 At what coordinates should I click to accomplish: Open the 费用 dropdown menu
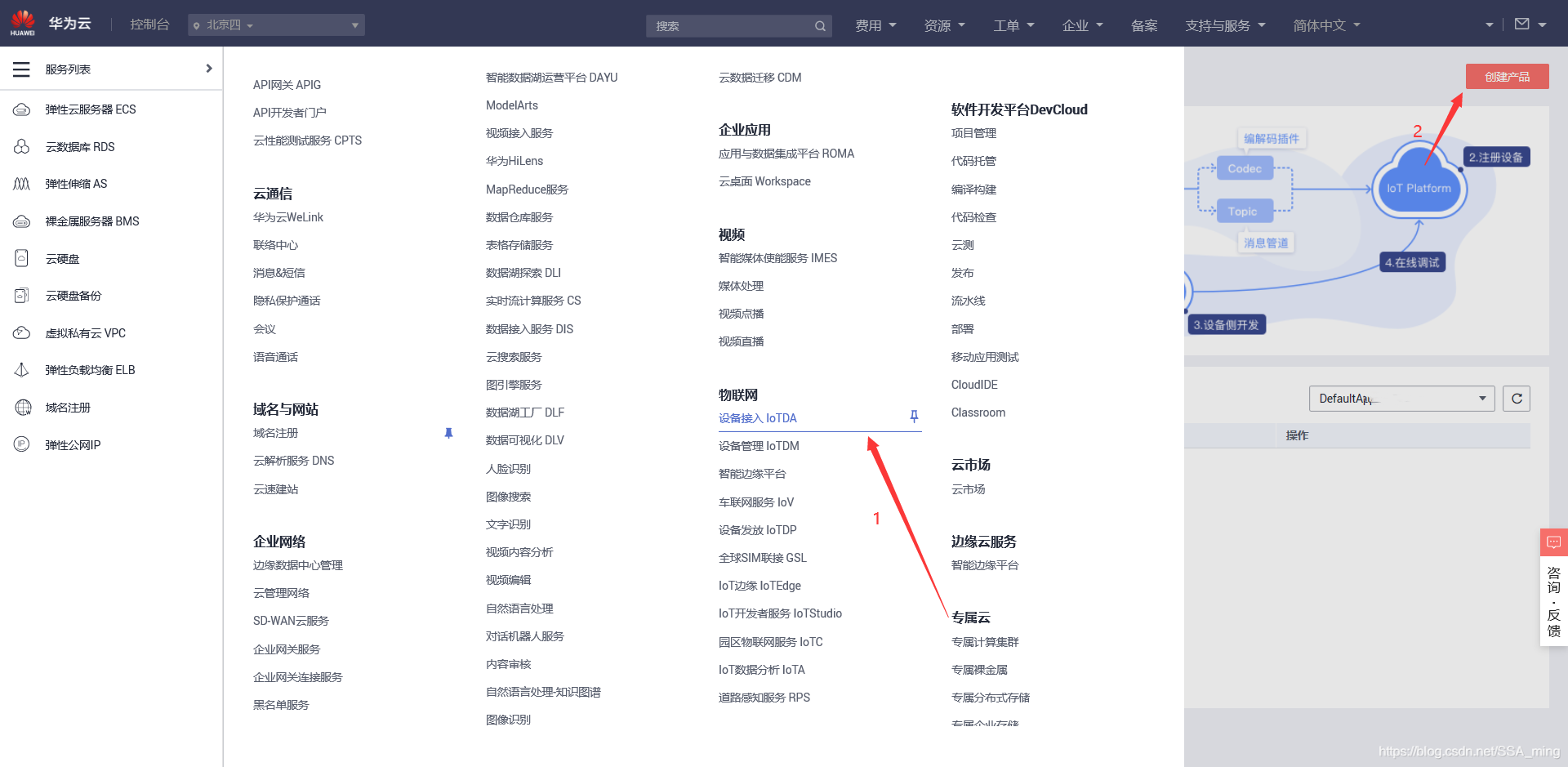point(875,25)
